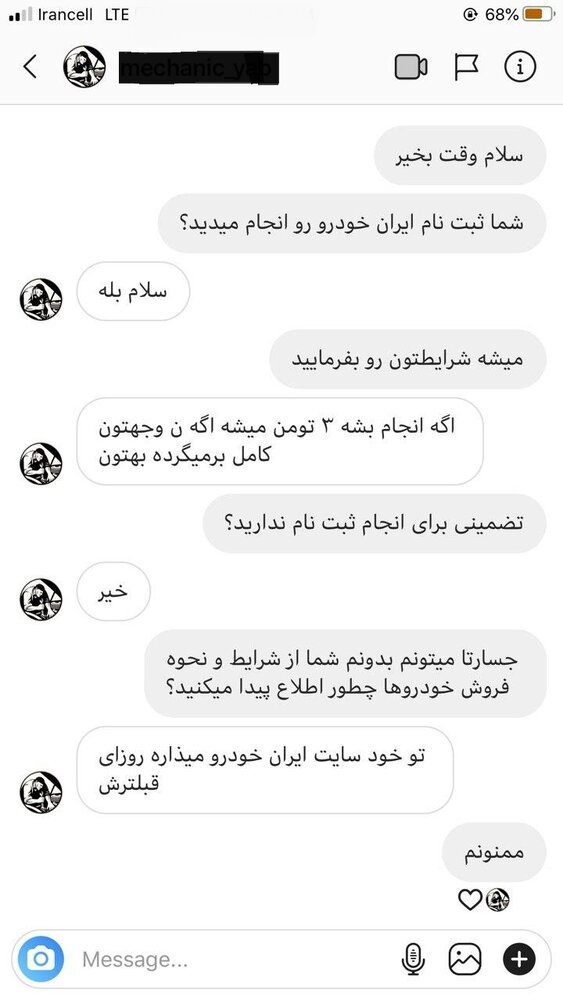Viewport: 563px width, 1000px height.
Task: Go back using the header arrow
Action: tap(30, 66)
